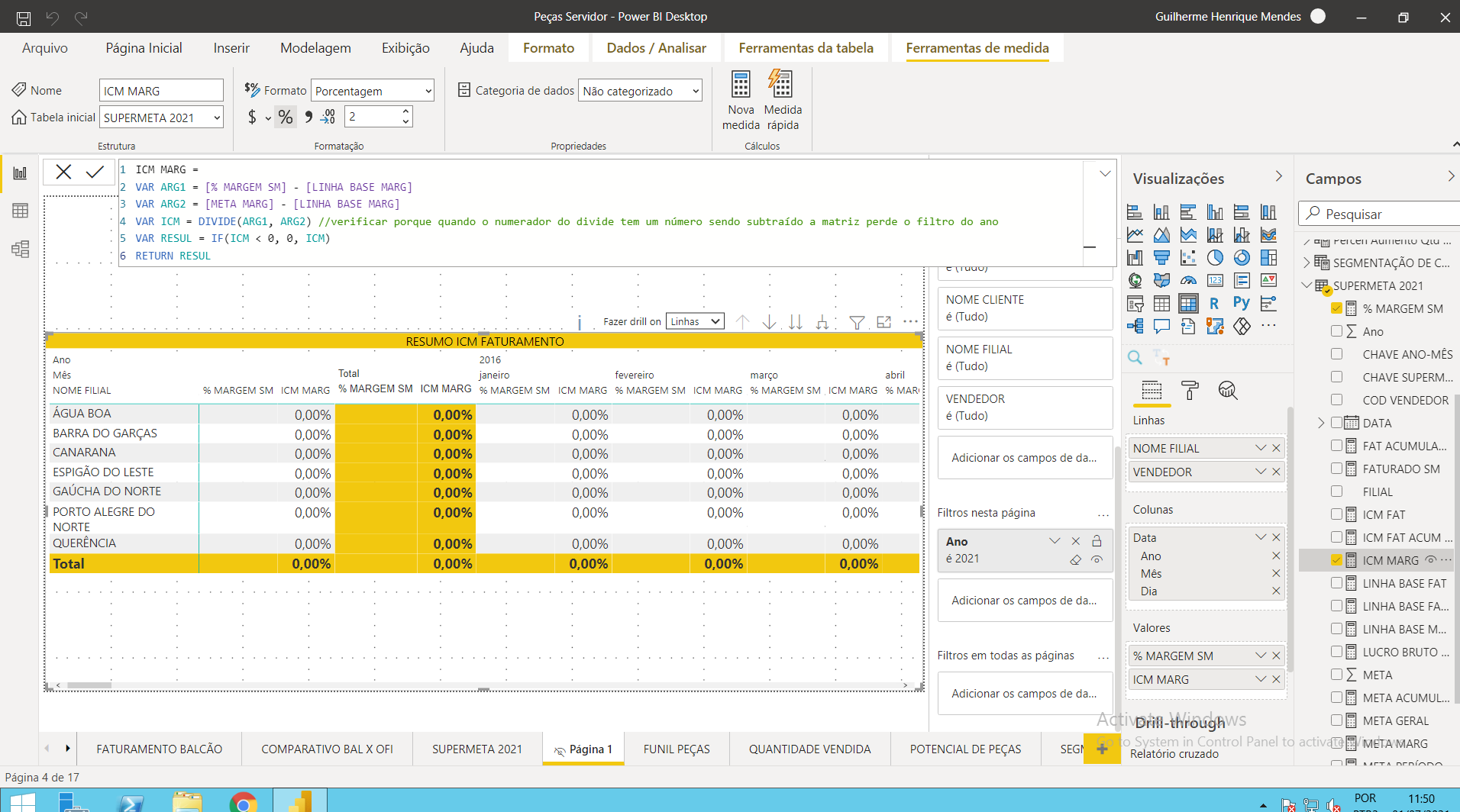The height and width of the screenshot is (812, 1460).
Task: Uncheck the % MARGEM SM field
Action: click(x=1336, y=308)
